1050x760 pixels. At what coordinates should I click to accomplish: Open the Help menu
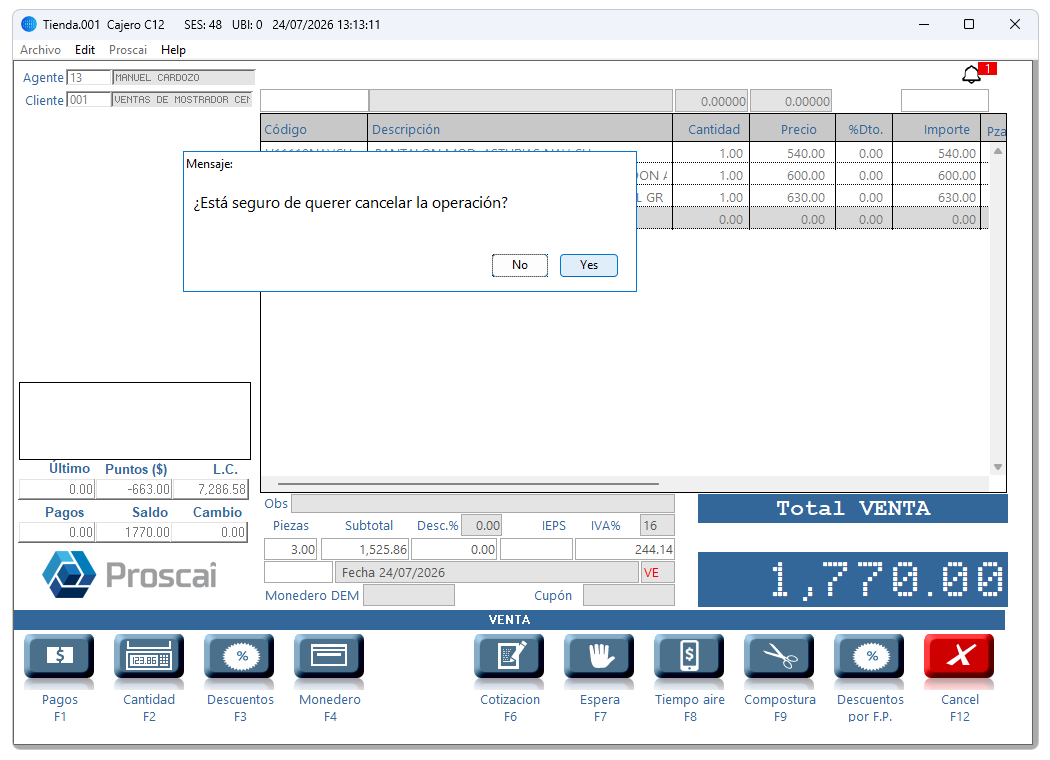(173, 50)
